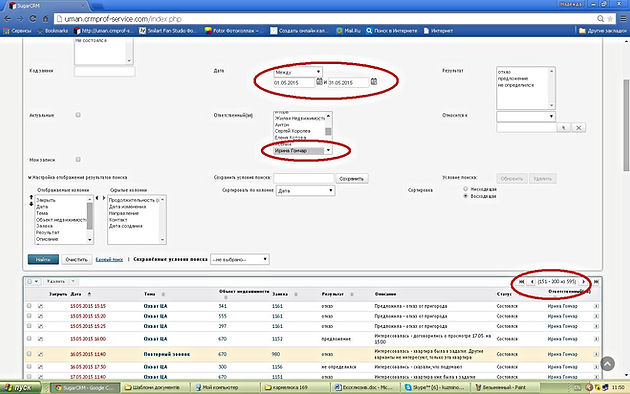Open the 'Поиск в Интернете' bookmark
The image size is (630, 394).
click(391, 31)
